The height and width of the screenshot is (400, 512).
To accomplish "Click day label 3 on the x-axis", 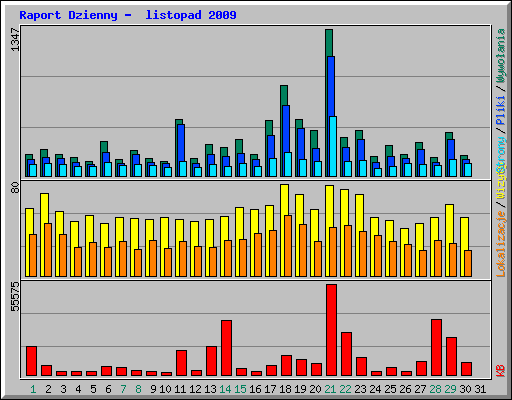I will [x=63, y=389].
